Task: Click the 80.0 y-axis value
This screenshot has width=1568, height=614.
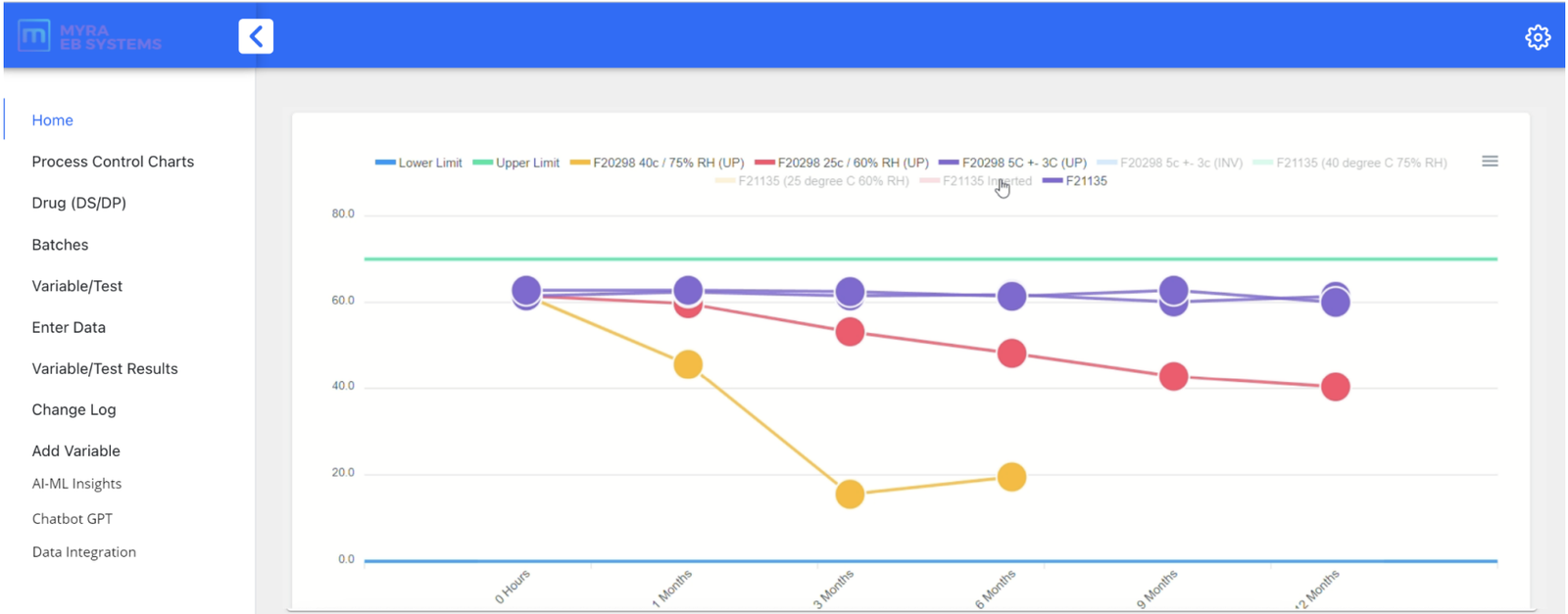Action: pyautogui.click(x=343, y=213)
